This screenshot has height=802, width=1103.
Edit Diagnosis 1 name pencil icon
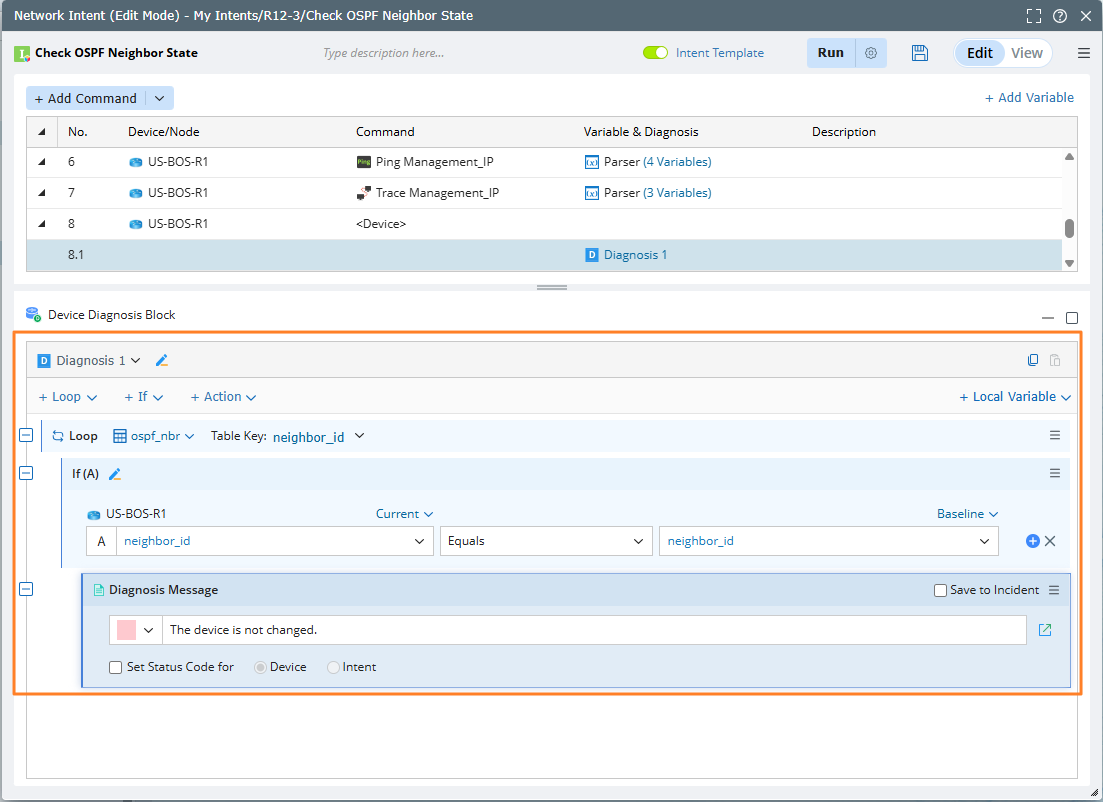tap(162, 361)
